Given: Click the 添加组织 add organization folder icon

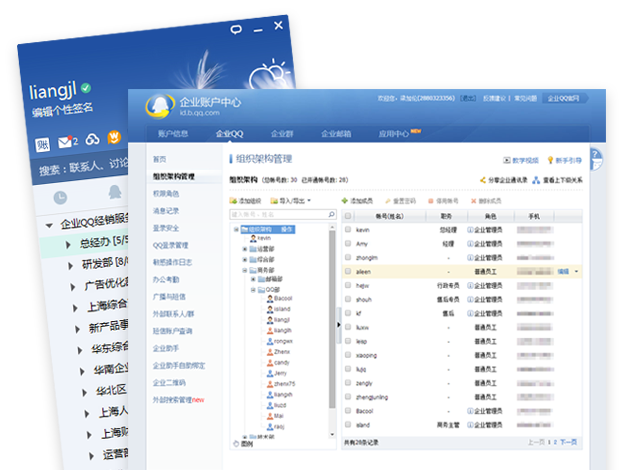Looking at the screenshot, I should tap(233, 201).
